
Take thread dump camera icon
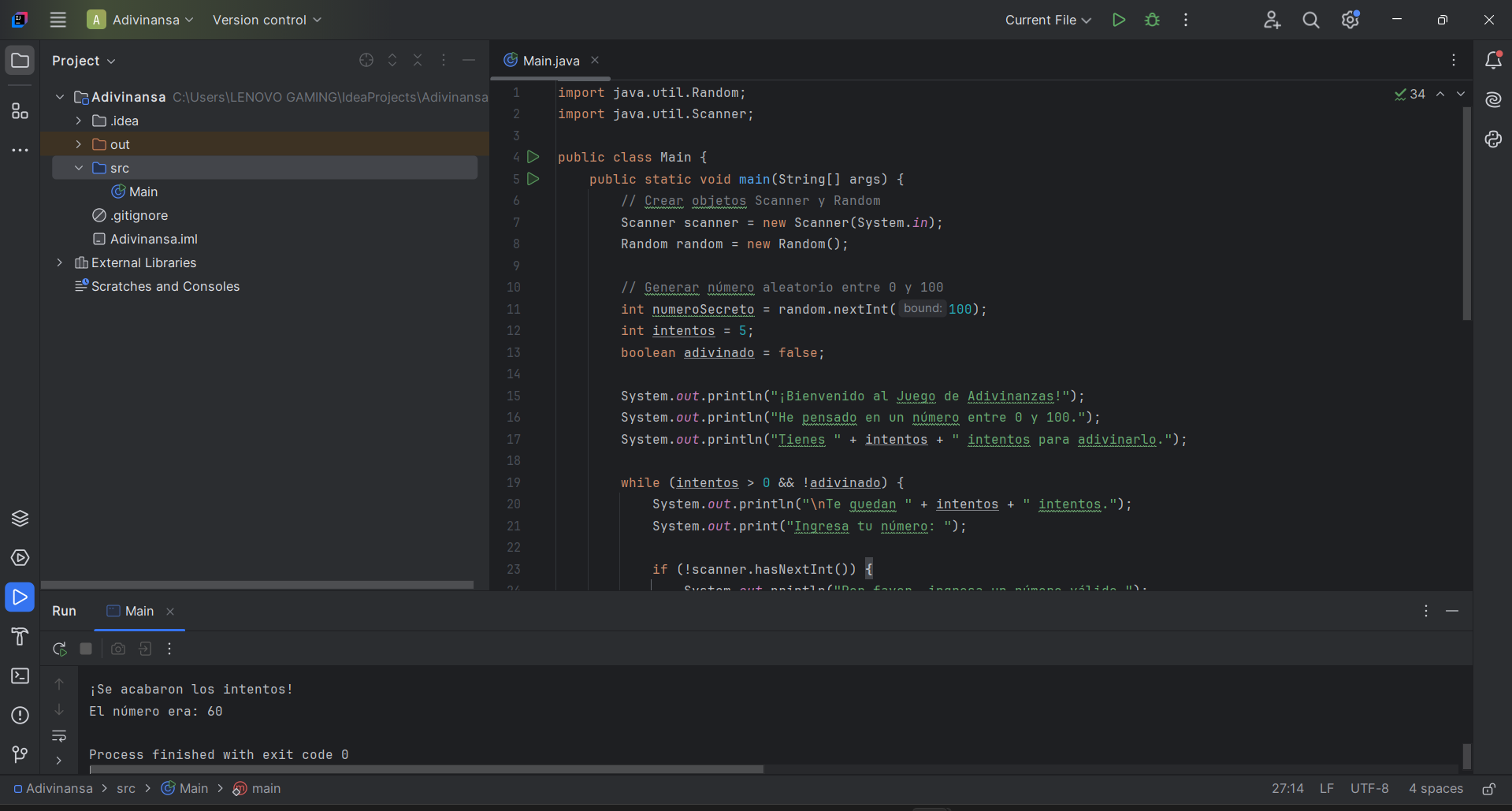118,649
